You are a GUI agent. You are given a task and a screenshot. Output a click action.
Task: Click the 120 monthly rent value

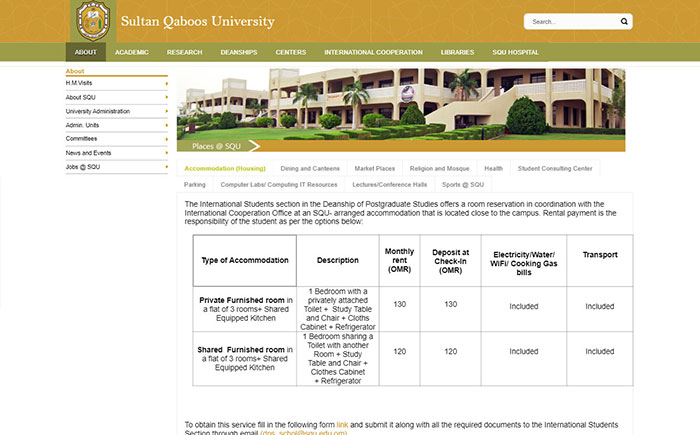[x=400, y=351]
